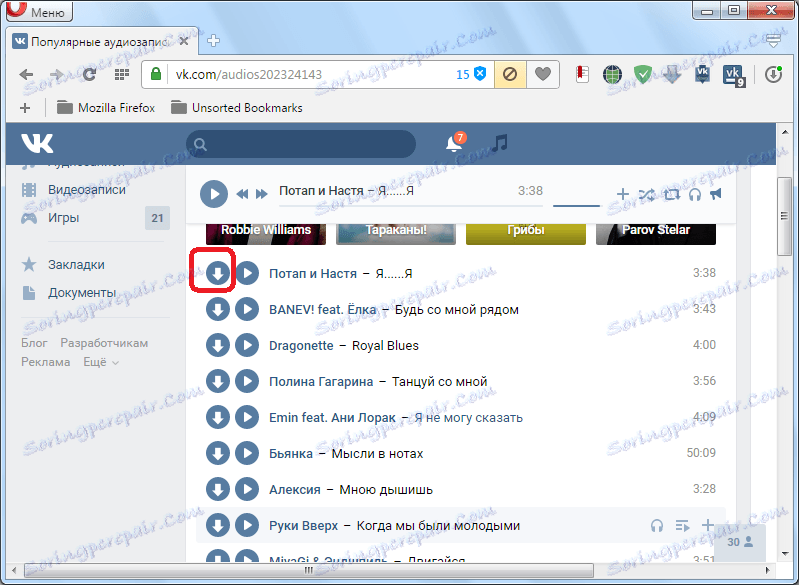Open the gray download arrow extension

pyautogui.click(x=672, y=75)
